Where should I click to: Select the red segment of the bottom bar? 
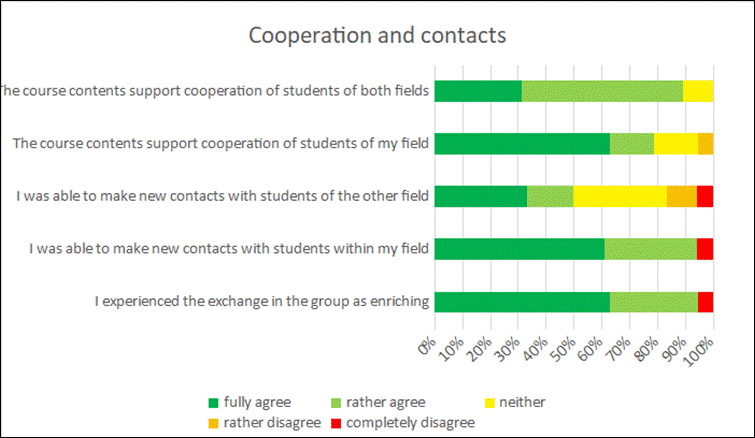coord(705,301)
